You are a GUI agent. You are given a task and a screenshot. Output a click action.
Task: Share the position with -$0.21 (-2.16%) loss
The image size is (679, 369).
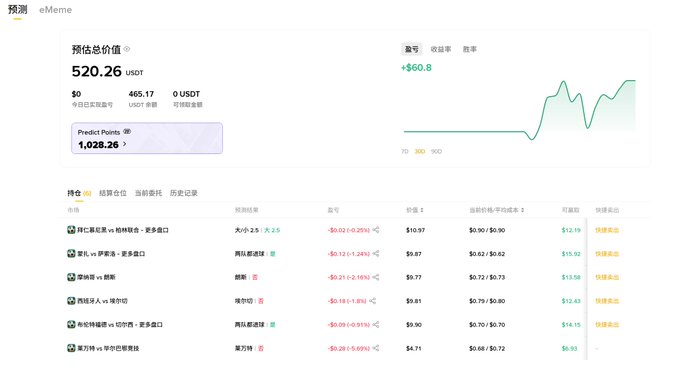pyautogui.click(x=376, y=277)
